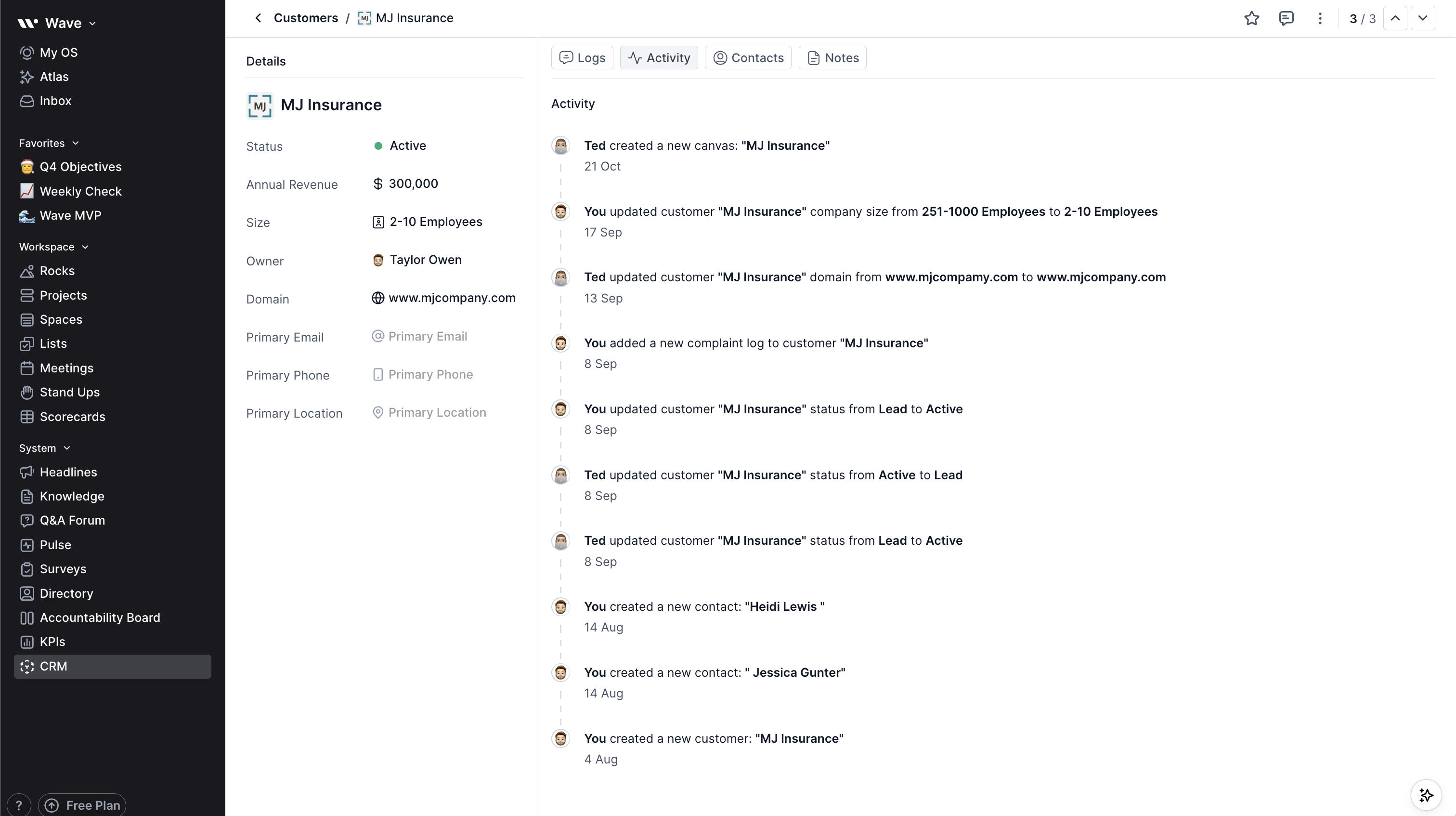1456x816 pixels.
Task: Open the three-dot options menu
Action: tap(1320, 18)
